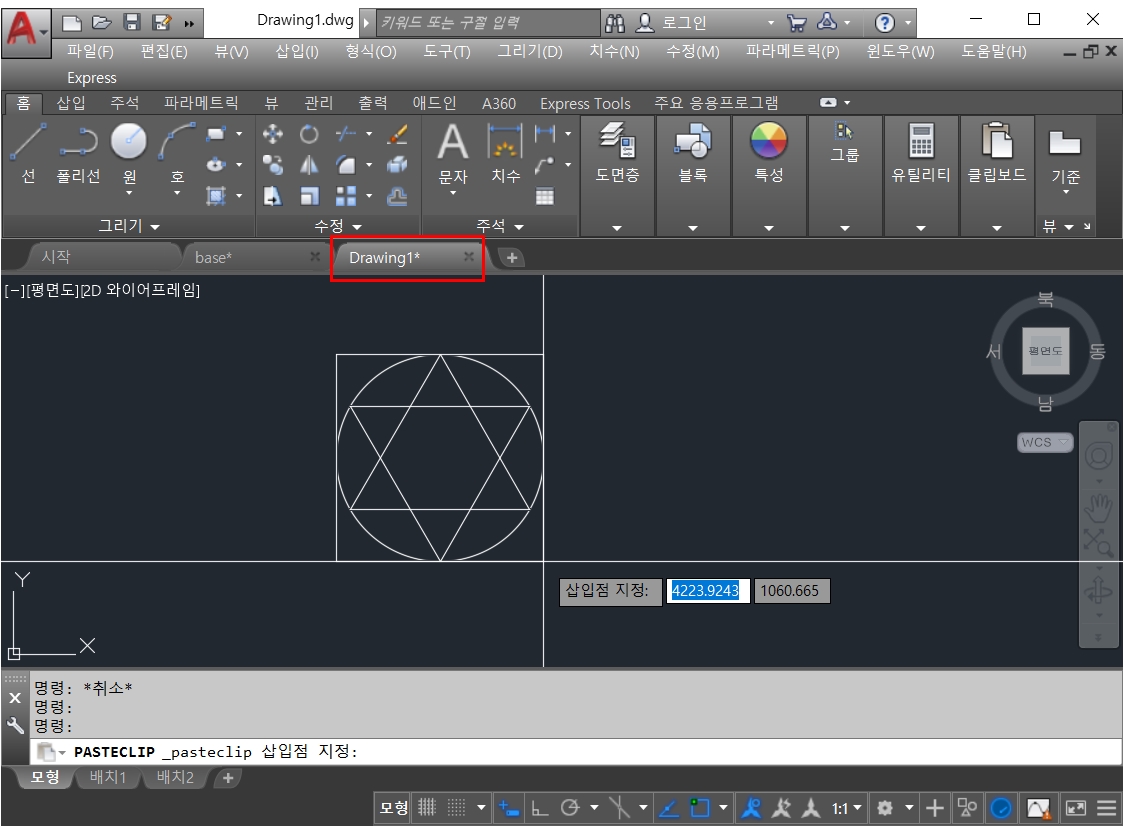
Task: Click the Linear dimension icon
Action: (x=545, y=133)
